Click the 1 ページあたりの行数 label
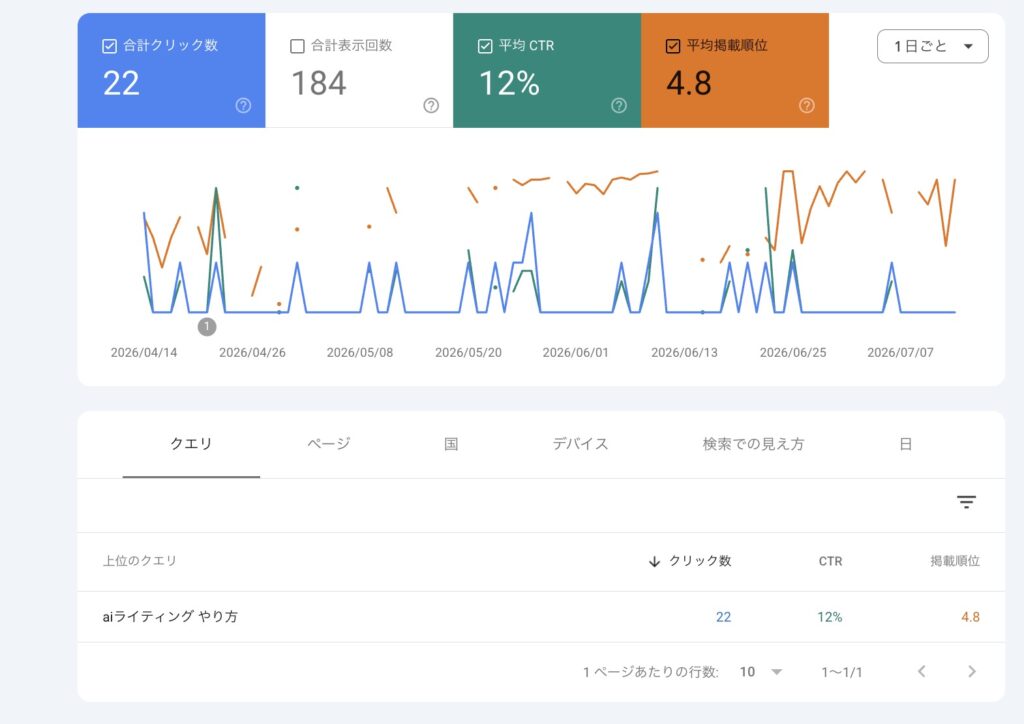The width and height of the screenshot is (1024, 724). pyautogui.click(x=650, y=672)
